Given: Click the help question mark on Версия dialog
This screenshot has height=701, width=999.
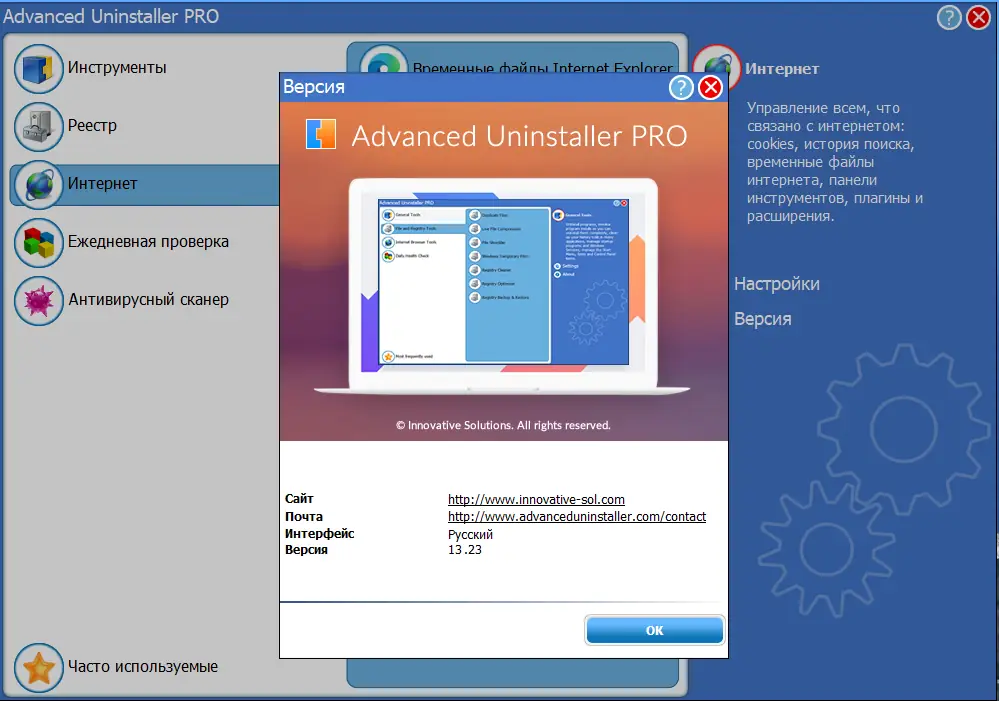Looking at the screenshot, I should coord(681,87).
